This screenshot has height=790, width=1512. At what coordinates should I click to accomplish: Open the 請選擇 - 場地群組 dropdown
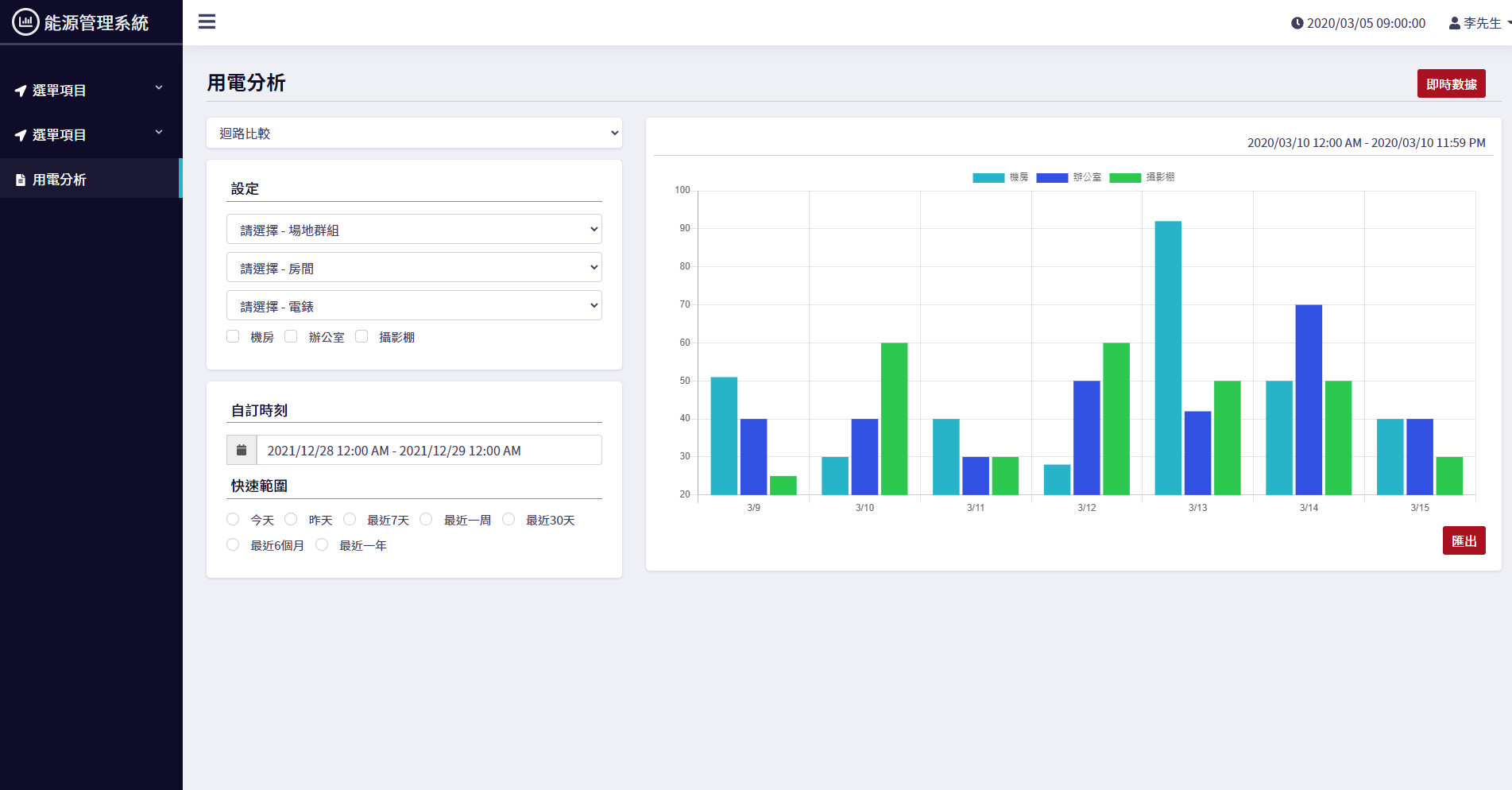[x=414, y=230]
